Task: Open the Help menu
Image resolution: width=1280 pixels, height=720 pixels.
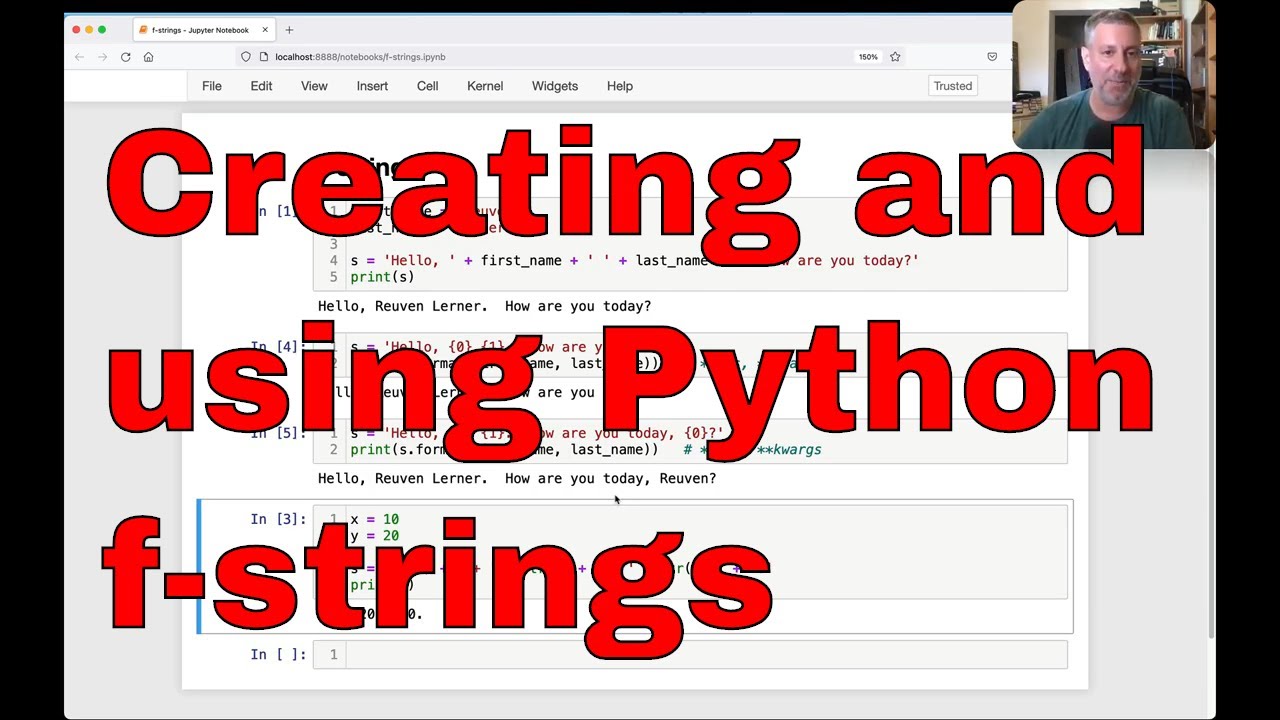Action: point(620,86)
